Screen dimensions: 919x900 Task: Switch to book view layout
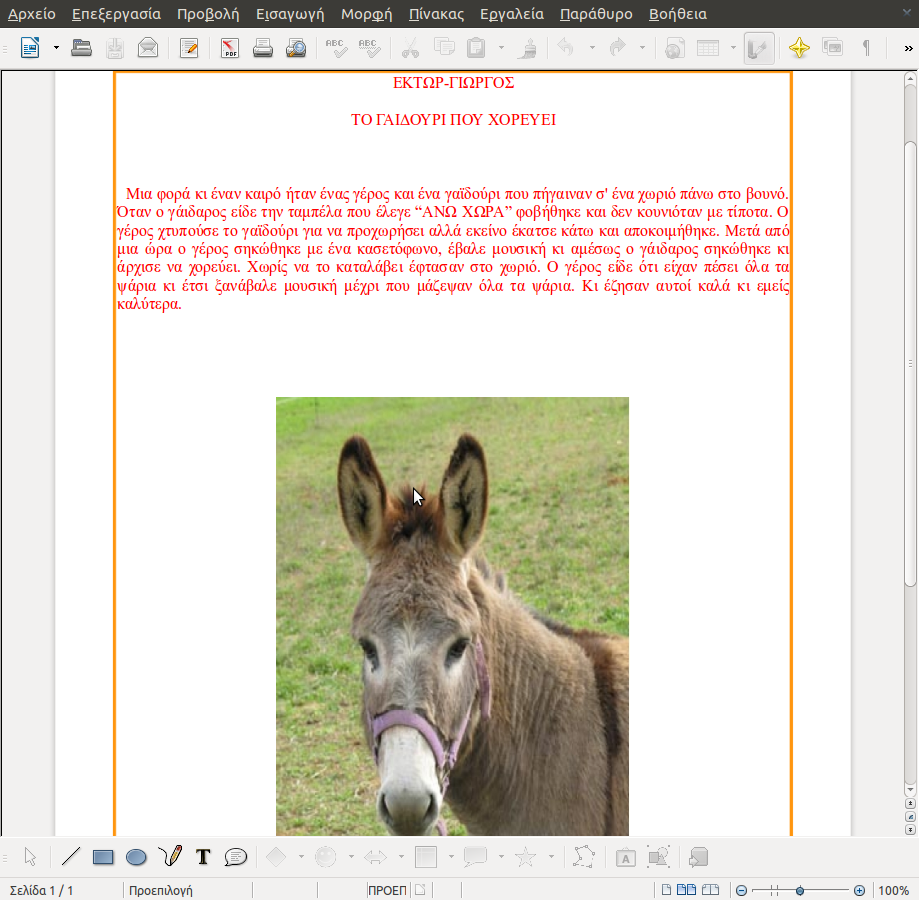click(x=710, y=891)
